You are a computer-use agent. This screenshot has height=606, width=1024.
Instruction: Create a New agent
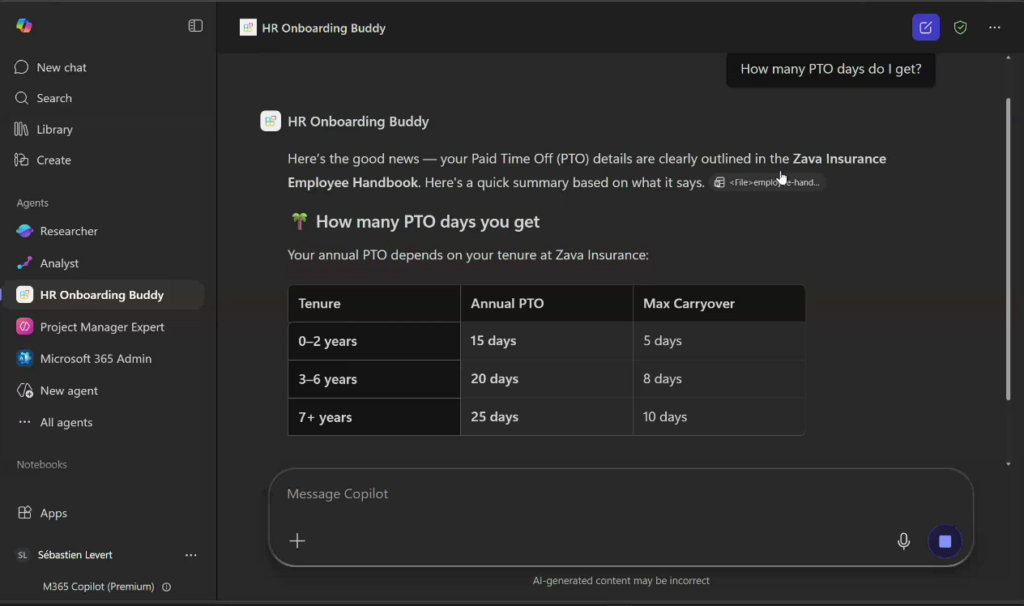[x=68, y=391]
